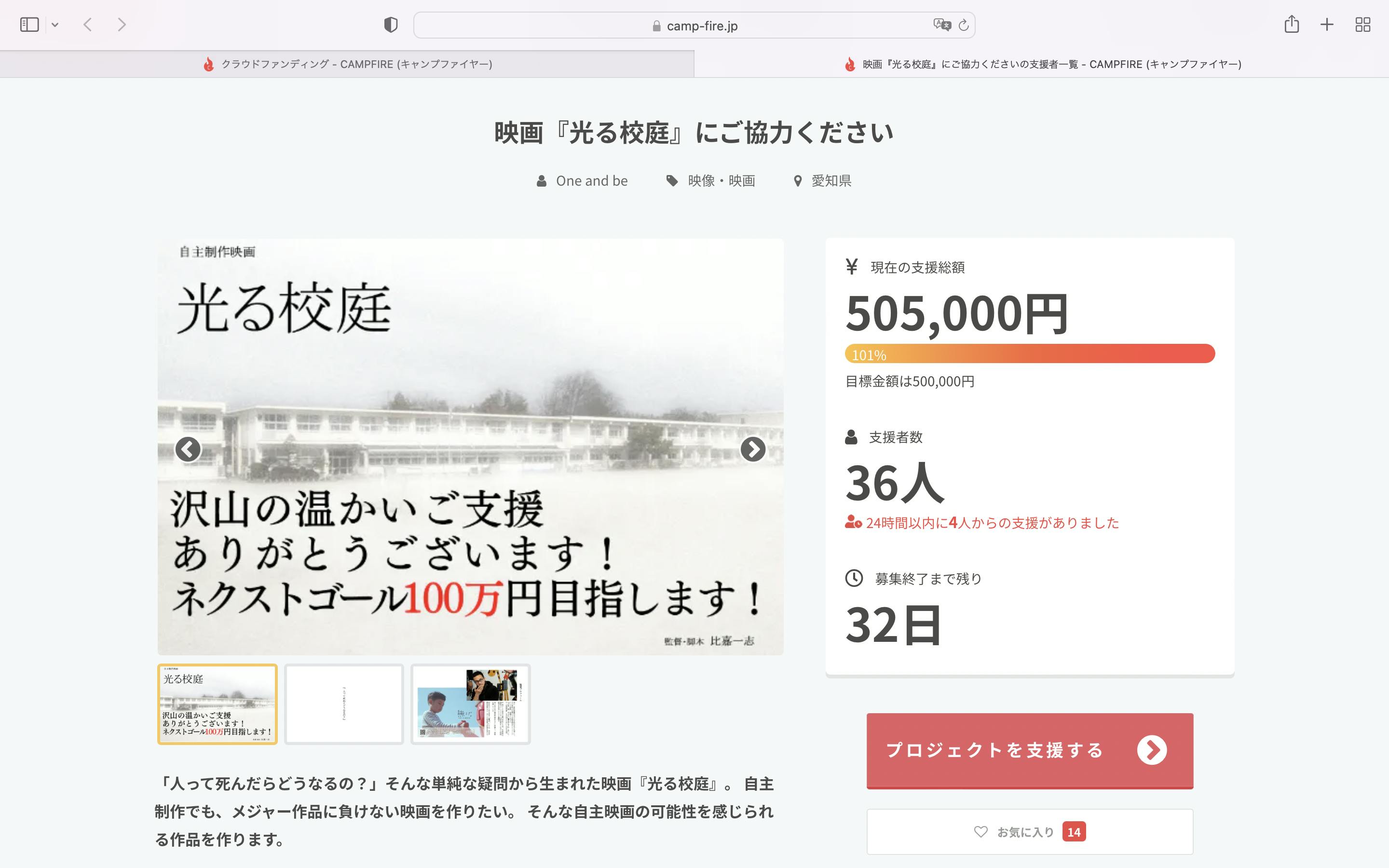Viewport: 1389px width, 868px height.
Task: Open the One and be owner link
Action: click(x=591, y=181)
